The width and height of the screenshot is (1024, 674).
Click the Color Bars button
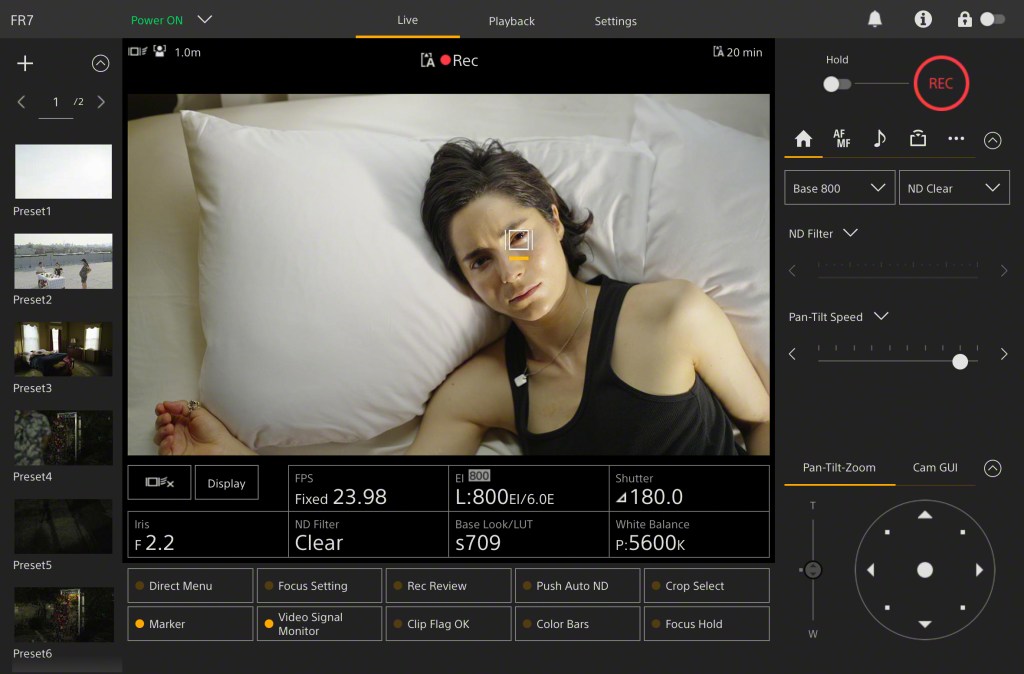577,623
